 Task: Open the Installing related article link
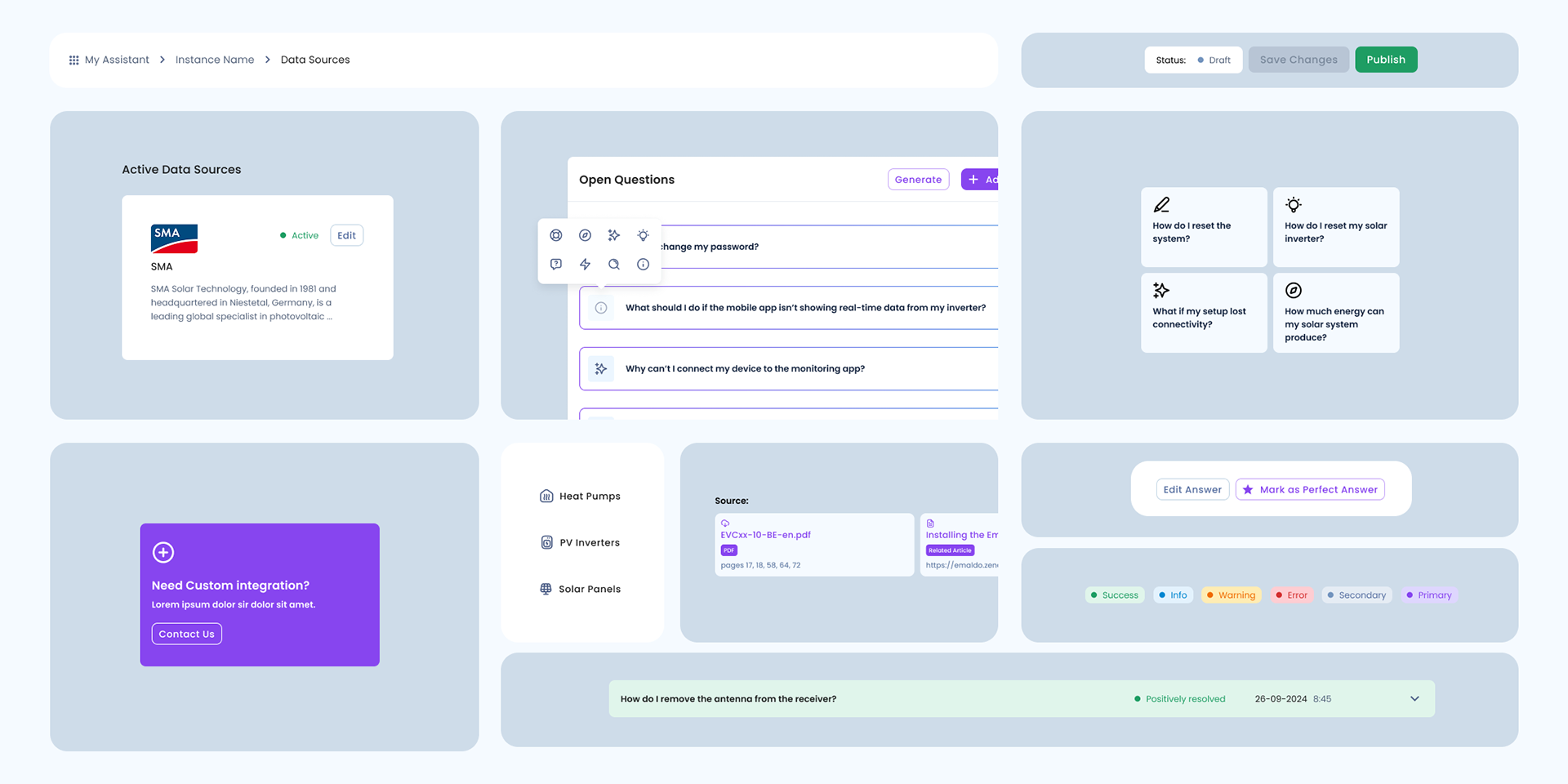[961, 535]
